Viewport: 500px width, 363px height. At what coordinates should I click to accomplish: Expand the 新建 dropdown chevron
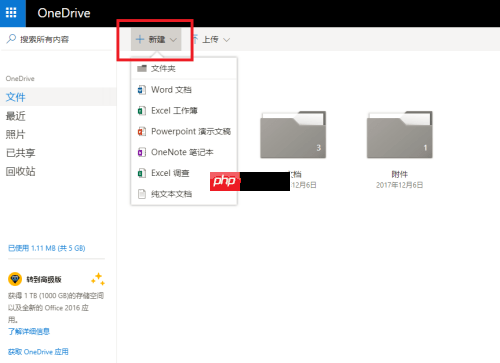tap(173, 40)
